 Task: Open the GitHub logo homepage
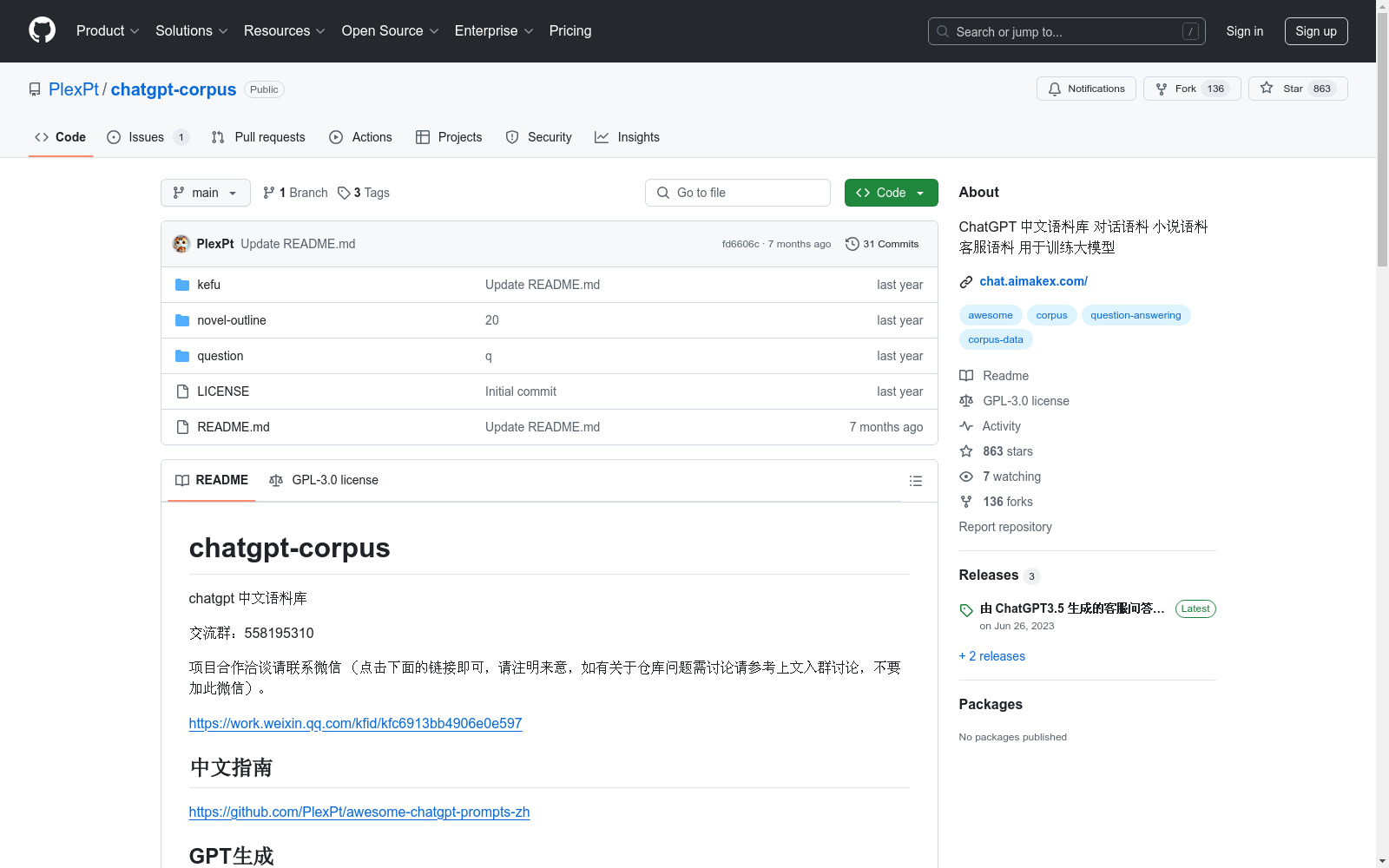[42, 30]
